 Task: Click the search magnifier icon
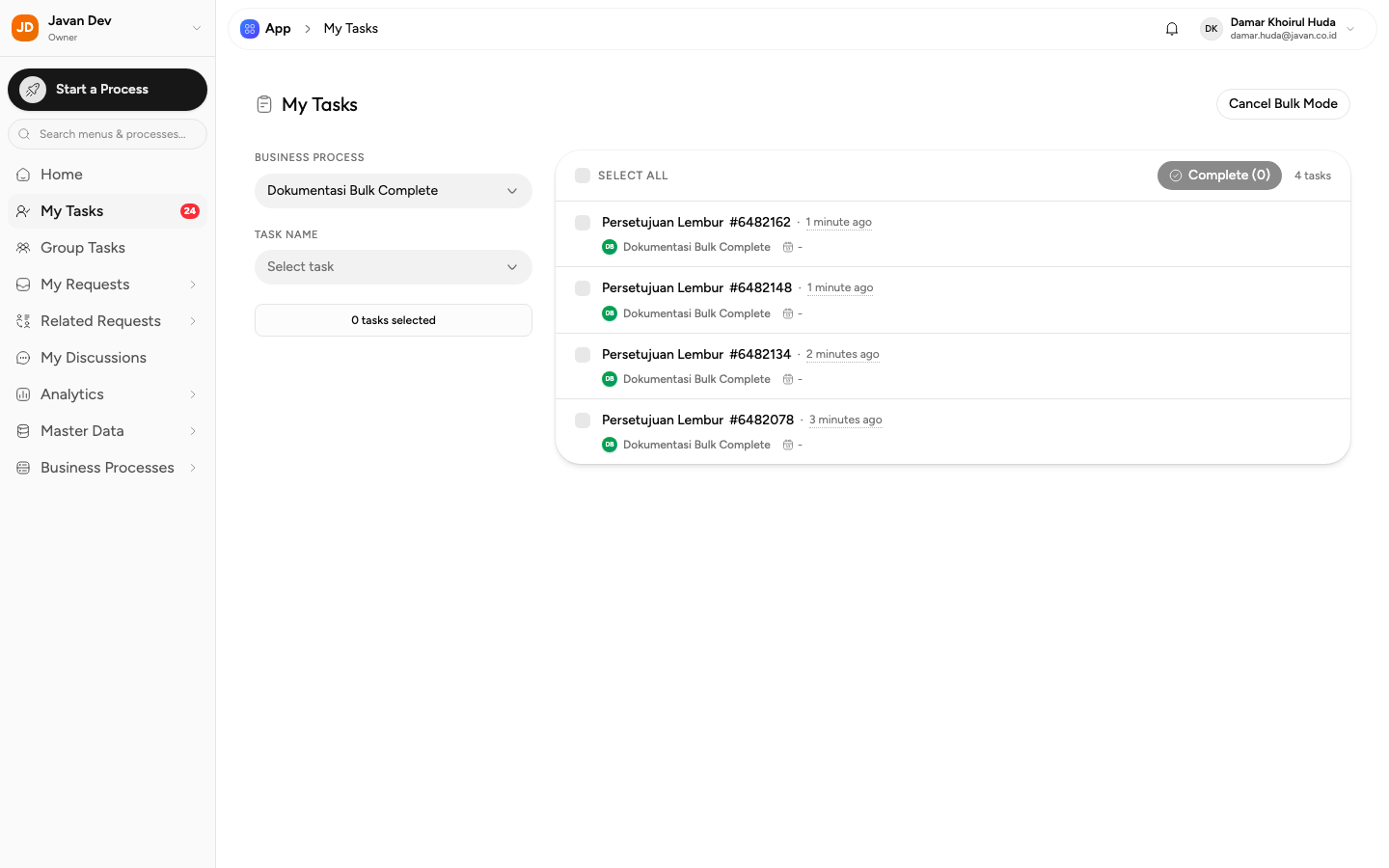24,134
